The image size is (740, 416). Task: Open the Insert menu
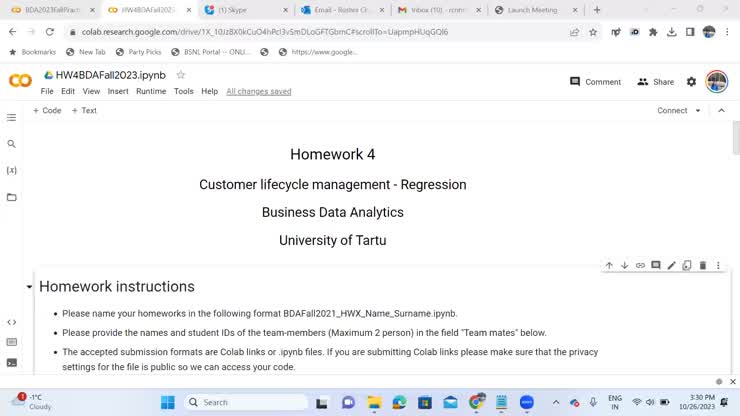point(118,92)
